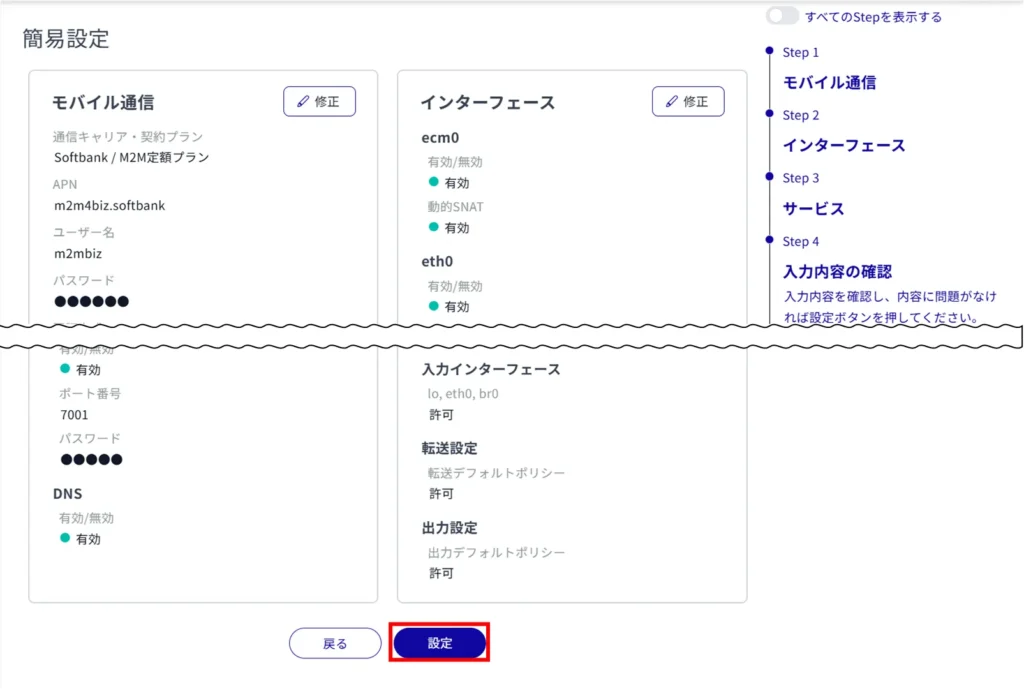Click the Step 2 timeline dot
This screenshot has height=689, width=1024.
[x=768, y=113]
